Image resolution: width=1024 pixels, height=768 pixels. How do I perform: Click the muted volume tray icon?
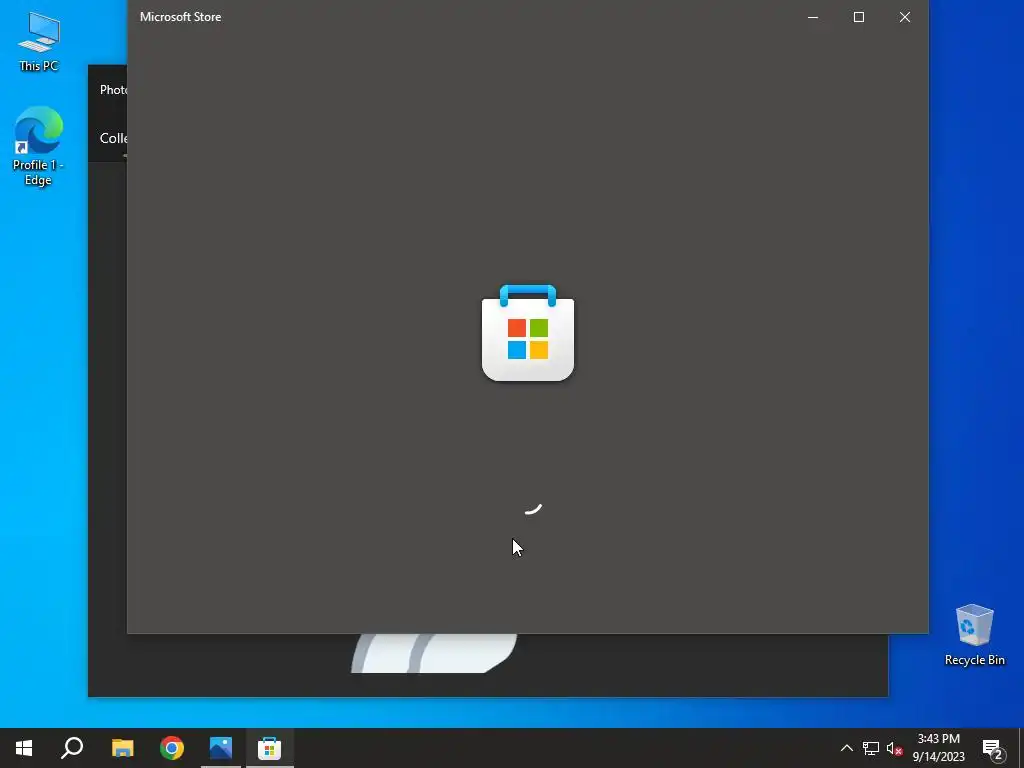pos(895,748)
